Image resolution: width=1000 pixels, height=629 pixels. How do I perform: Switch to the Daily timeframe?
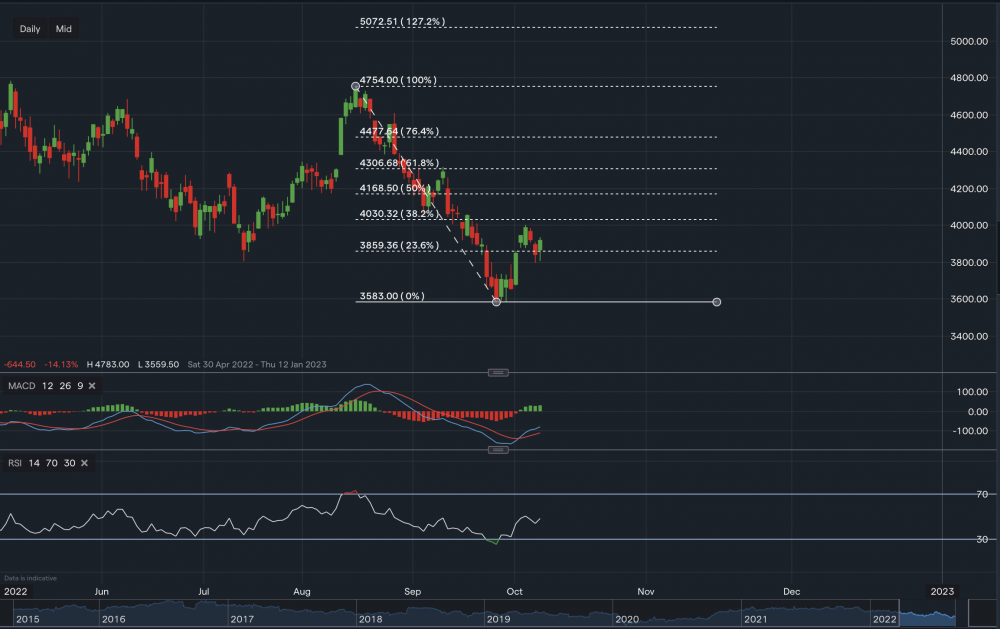point(29,28)
